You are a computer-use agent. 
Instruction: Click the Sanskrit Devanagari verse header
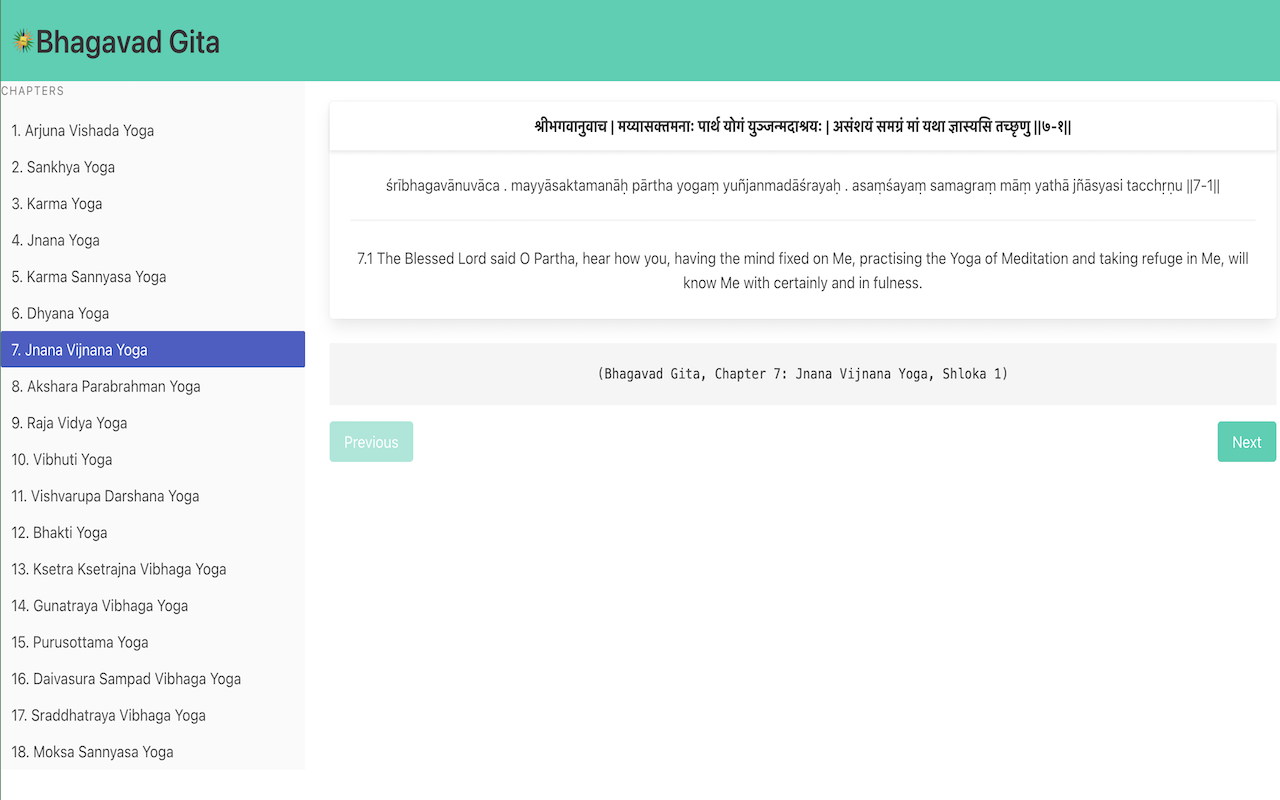[803, 127]
